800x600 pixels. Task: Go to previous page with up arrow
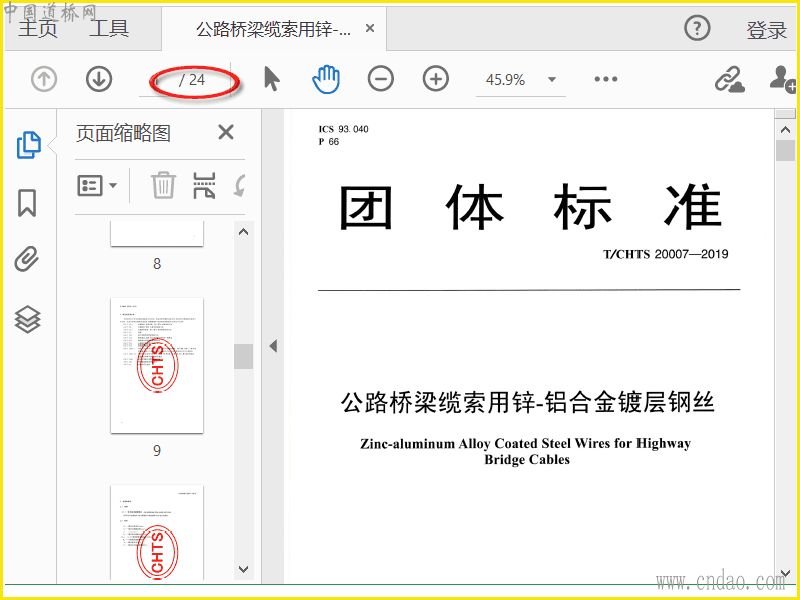(x=43, y=79)
